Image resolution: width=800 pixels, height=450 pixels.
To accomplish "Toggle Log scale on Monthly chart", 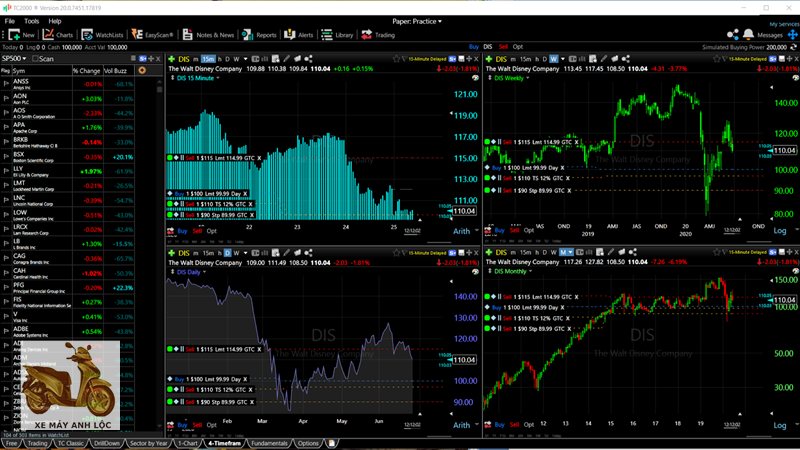I will coord(780,425).
